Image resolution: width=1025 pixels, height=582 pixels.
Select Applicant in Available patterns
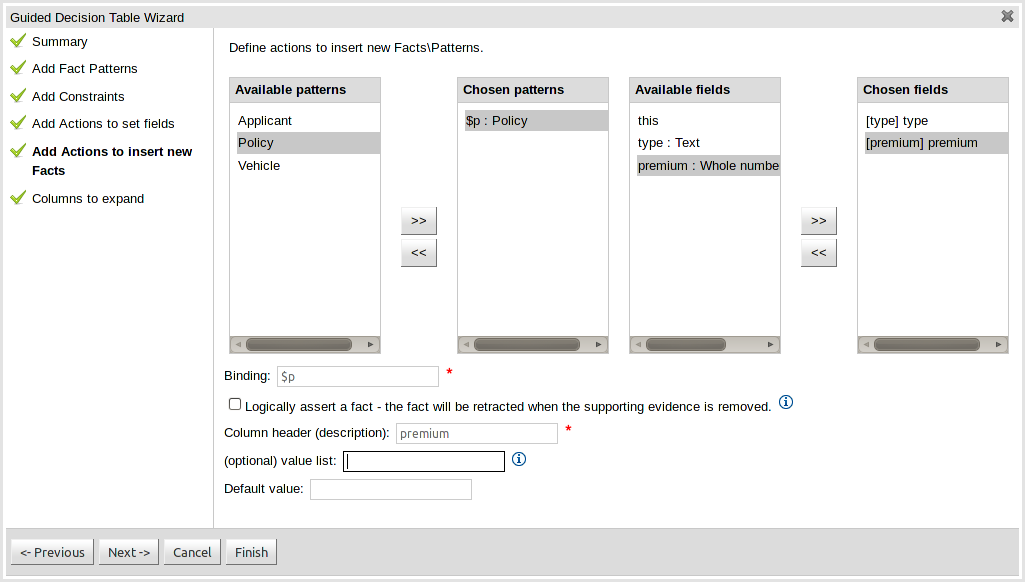pyautogui.click(x=265, y=121)
